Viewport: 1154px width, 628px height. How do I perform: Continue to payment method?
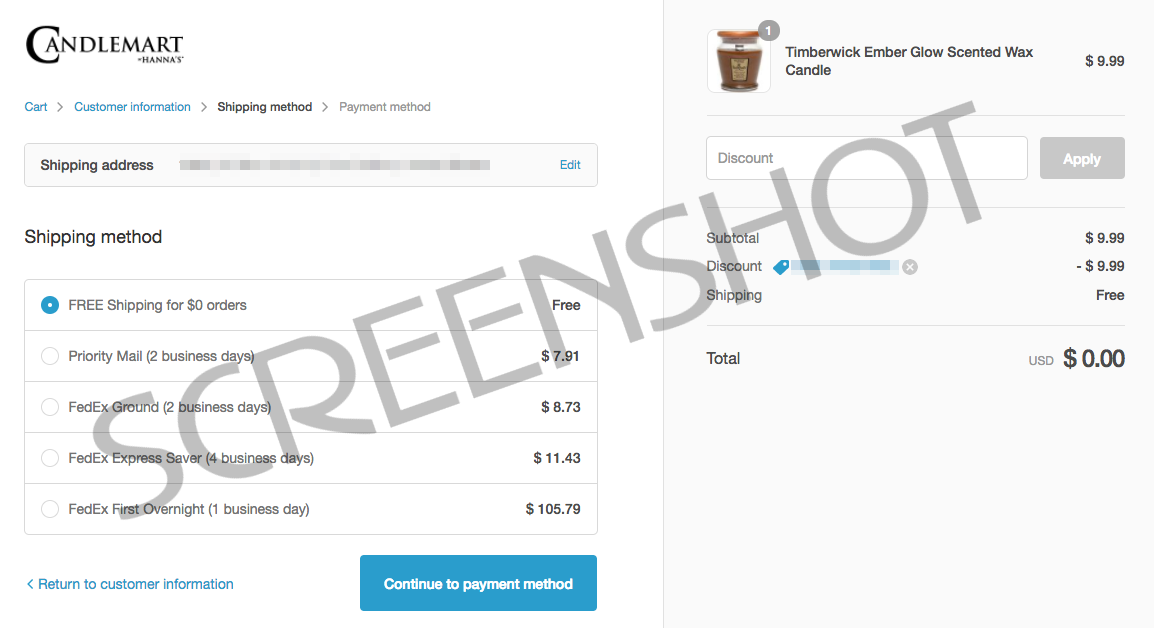coord(478,583)
